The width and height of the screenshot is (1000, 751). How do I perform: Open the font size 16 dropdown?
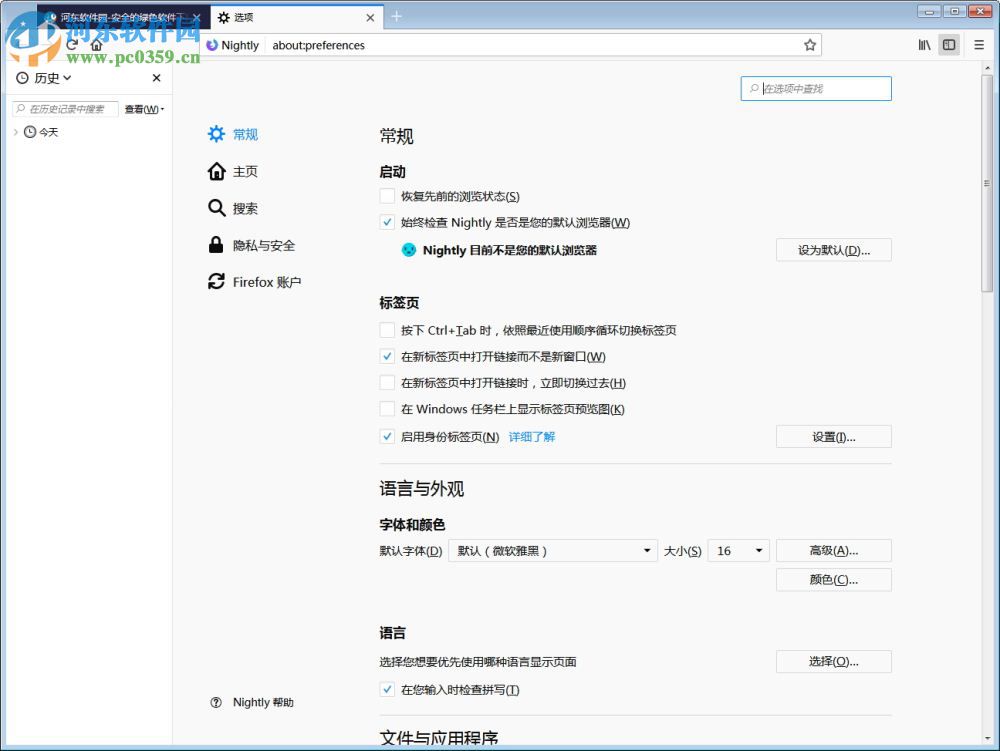(738, 550)
